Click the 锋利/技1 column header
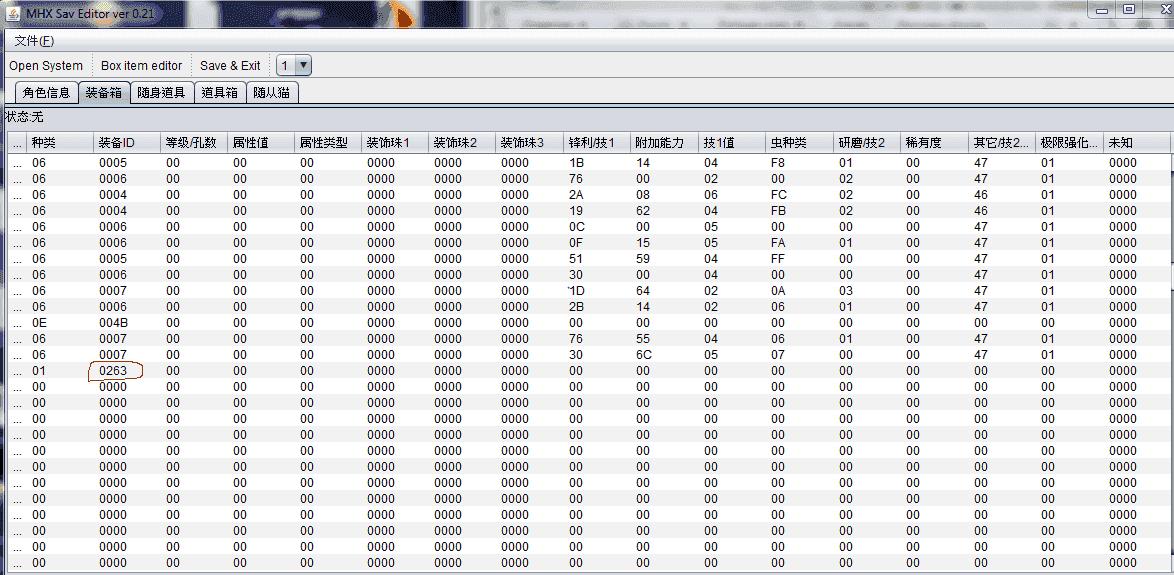This screenshot has height=575, width=1174. pyautogui.click(x=596, y=142)
